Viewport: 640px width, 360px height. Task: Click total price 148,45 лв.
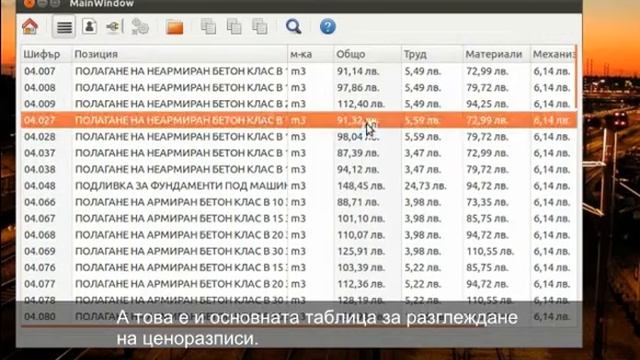click(361, 186)
